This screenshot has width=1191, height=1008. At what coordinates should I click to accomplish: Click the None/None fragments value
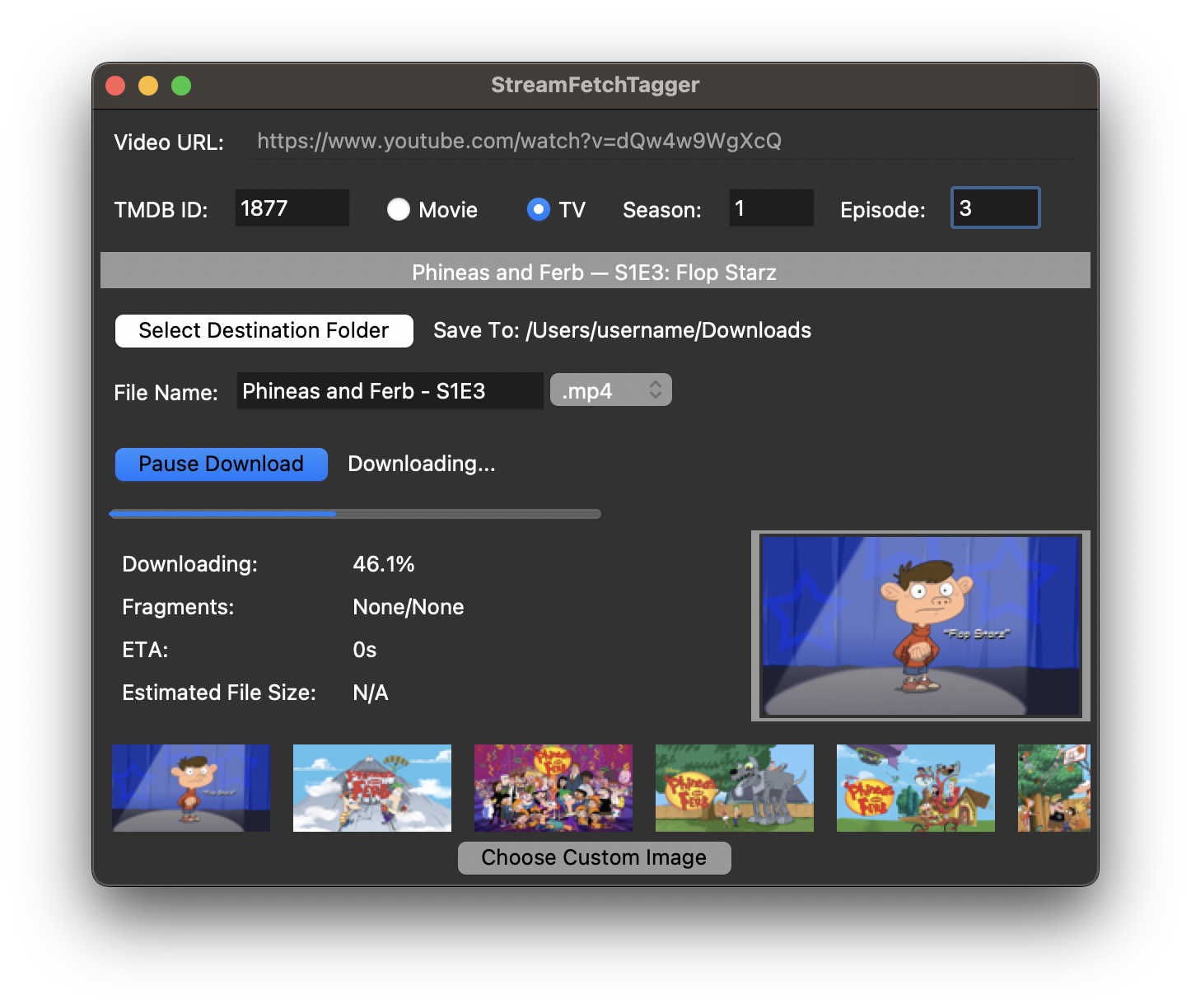coord(409,607)
